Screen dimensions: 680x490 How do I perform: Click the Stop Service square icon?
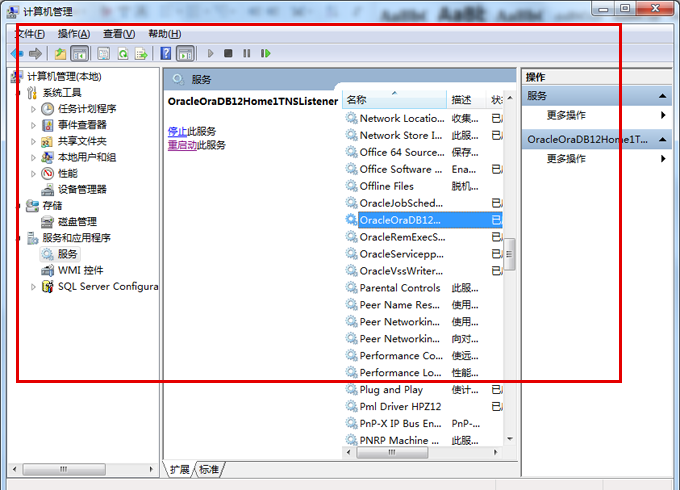click(x=228, y=53)
